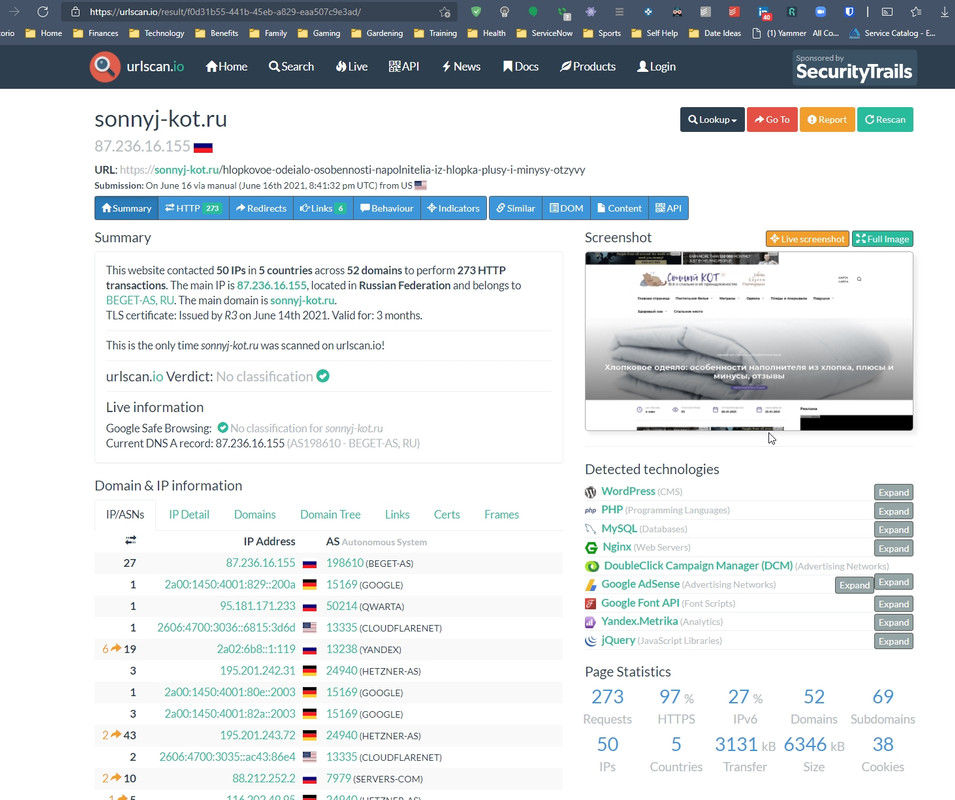
Task: Click the Full Image button
Action: [x=882, y=239]
